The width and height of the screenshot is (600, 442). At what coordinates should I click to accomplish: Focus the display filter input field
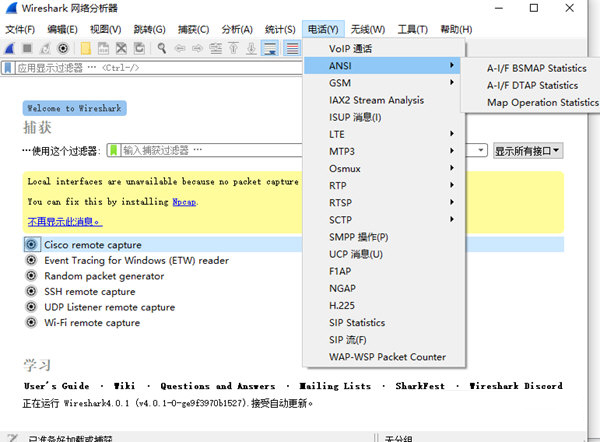tap(159, 68)
